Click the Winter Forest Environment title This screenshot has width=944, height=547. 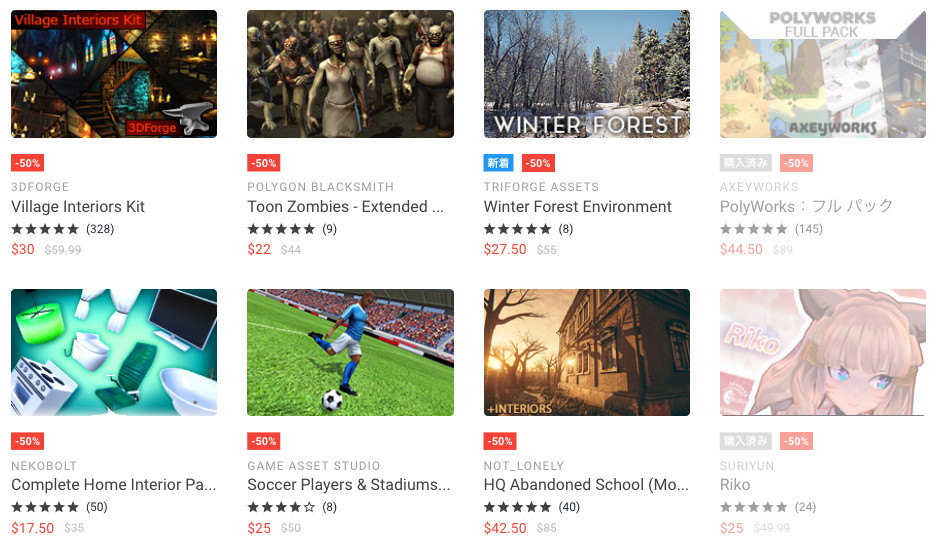click(x=577, y=206)
